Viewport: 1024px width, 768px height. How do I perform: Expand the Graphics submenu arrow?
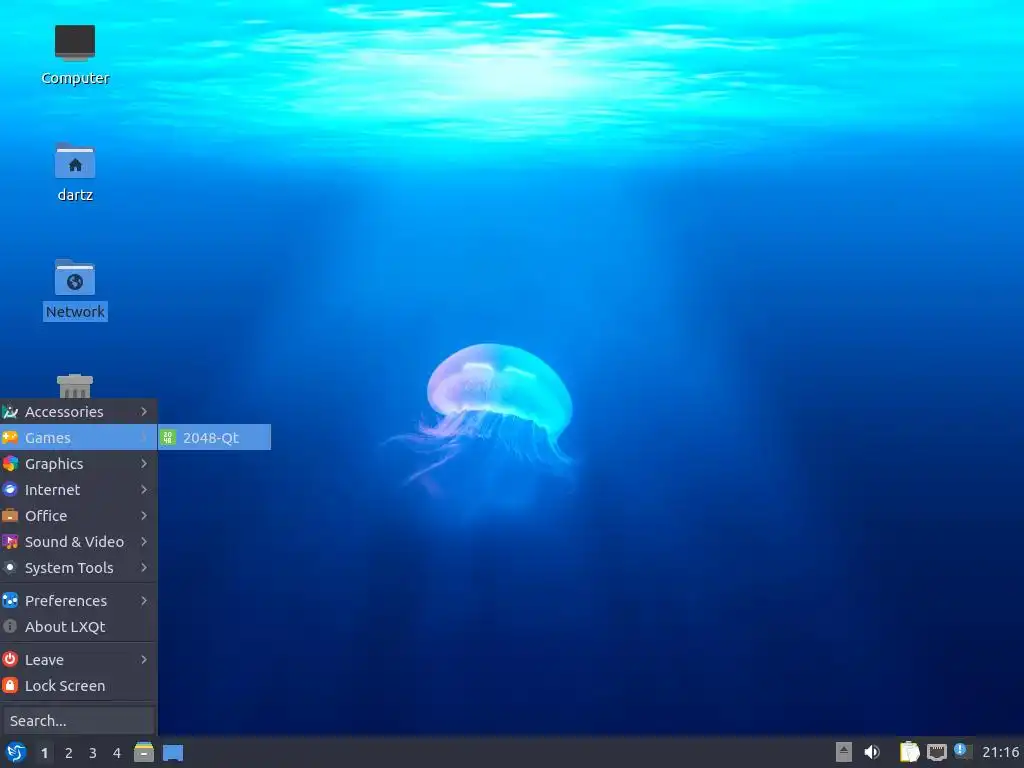144,464
